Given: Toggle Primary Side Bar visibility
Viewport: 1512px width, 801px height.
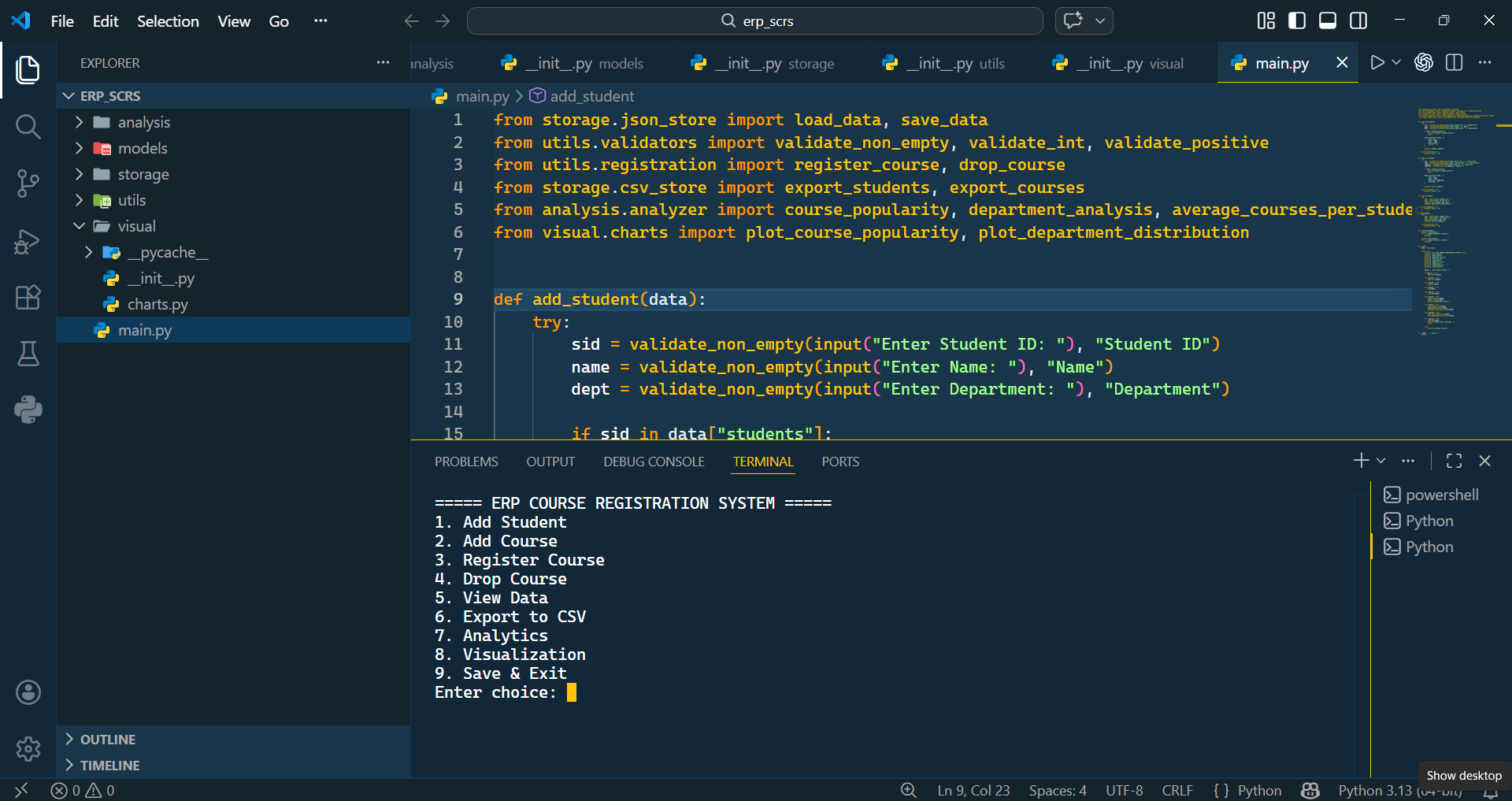Looking at the screenshot, I should click(x=1296, y=20).
